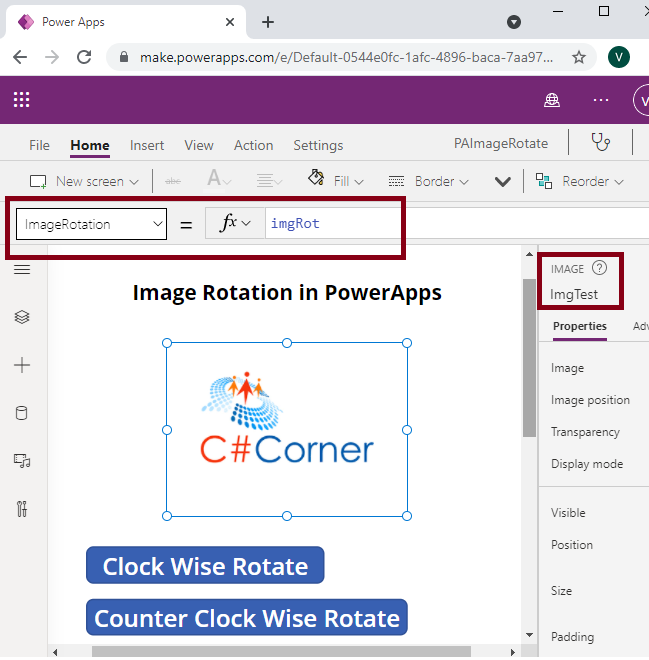Click the circled down-arrow icon in tab bar
The height and width of the screenshot is (660, 649).
pyautogui.click(x=514, y=22)
